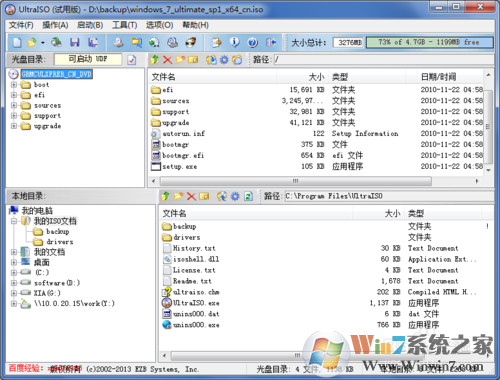
Task: Expand the 我的文档 tree node
Action: point(14,252)
